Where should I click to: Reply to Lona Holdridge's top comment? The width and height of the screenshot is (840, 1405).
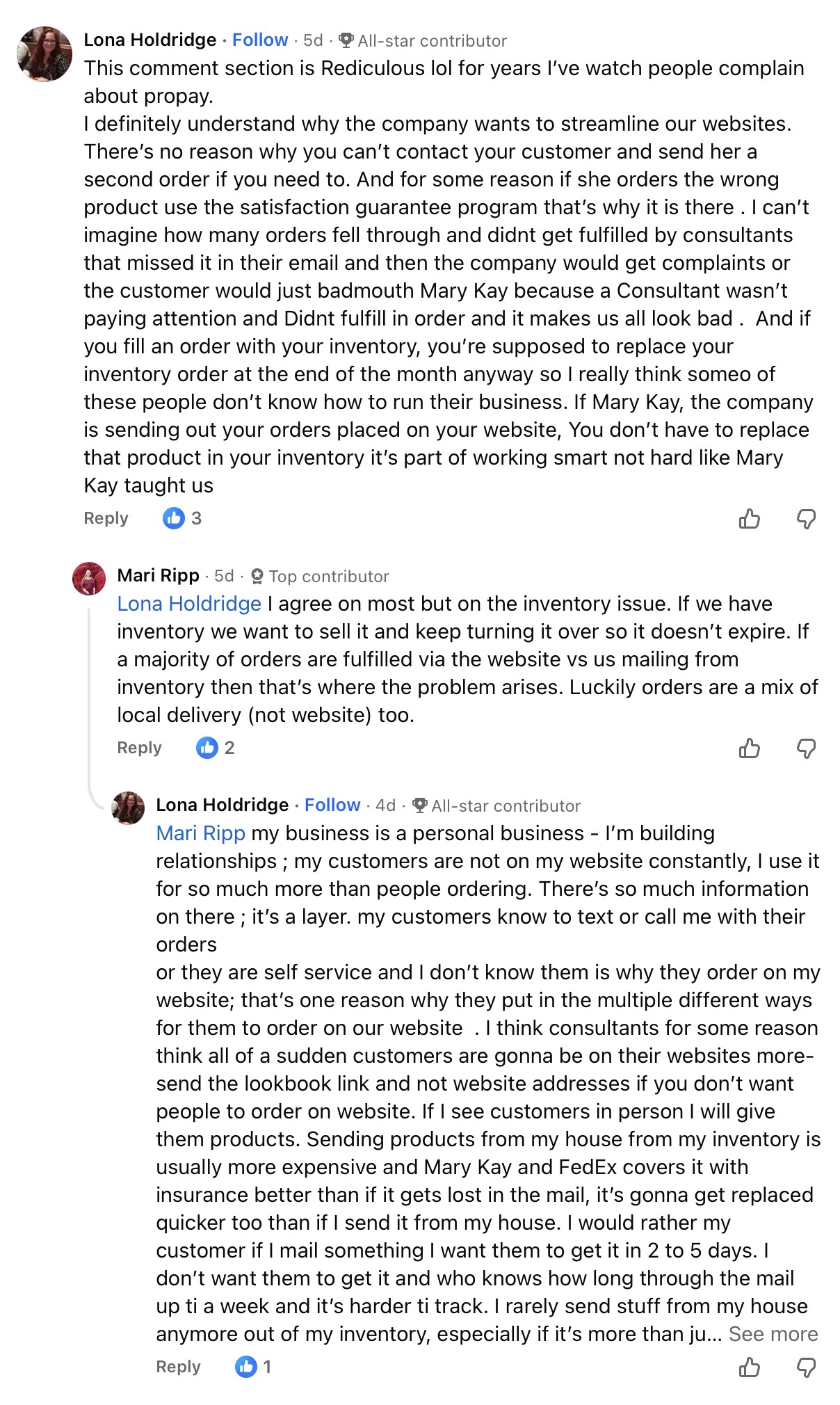(106, 518)
